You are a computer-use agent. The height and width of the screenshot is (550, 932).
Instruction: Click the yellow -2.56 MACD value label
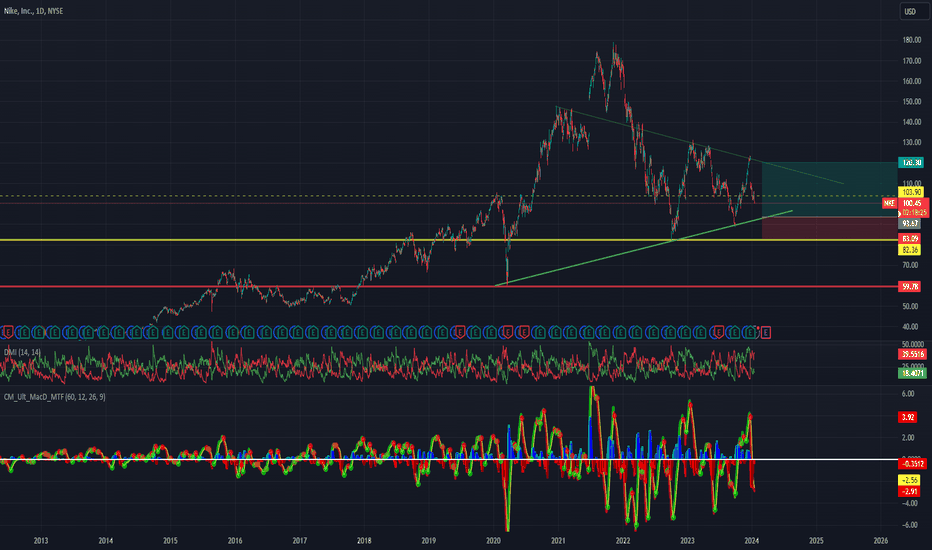click(x=909, y=480)
